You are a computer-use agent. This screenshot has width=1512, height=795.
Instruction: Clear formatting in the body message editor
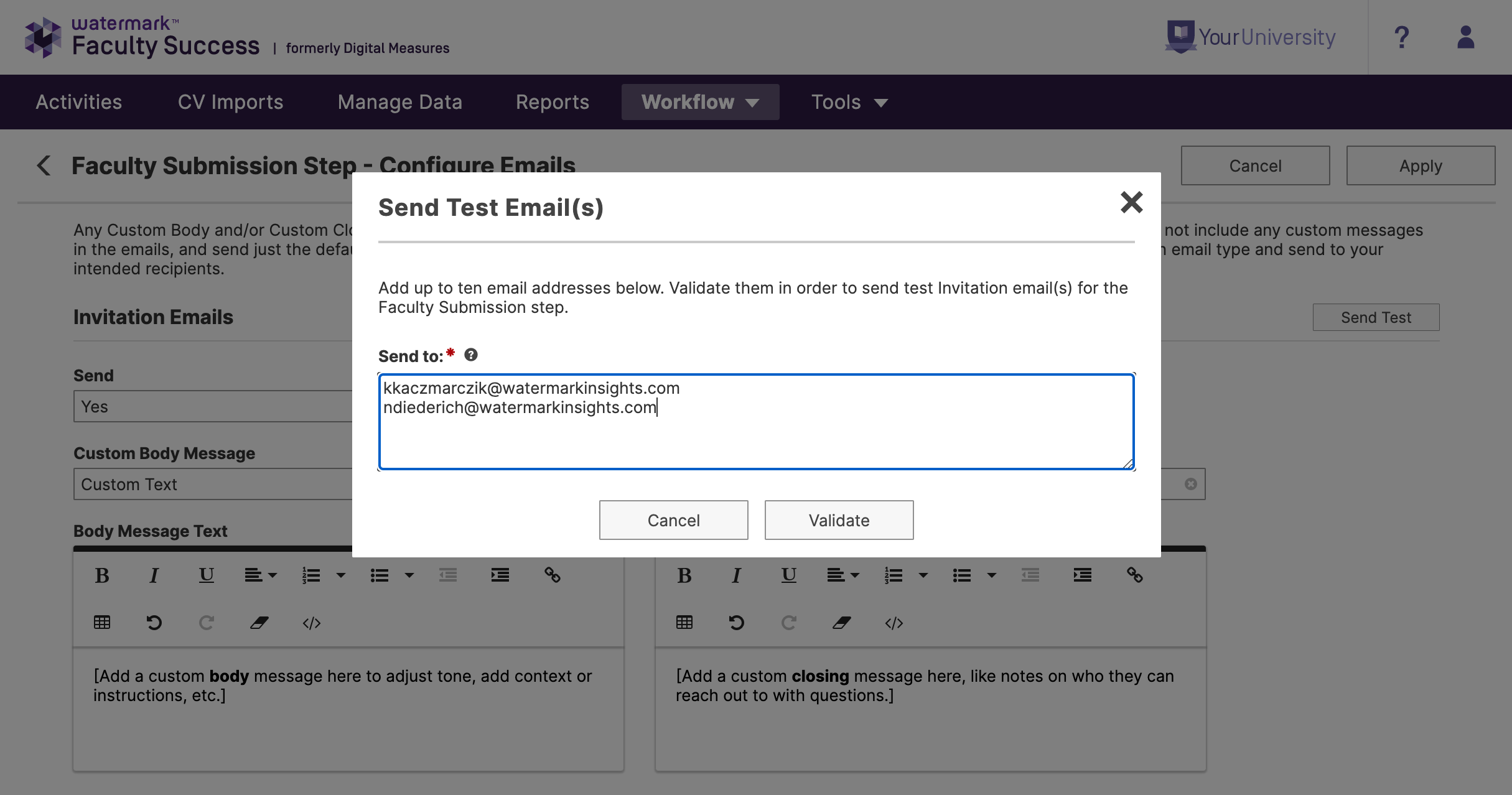pyautogui.click(x=259, y=623)
